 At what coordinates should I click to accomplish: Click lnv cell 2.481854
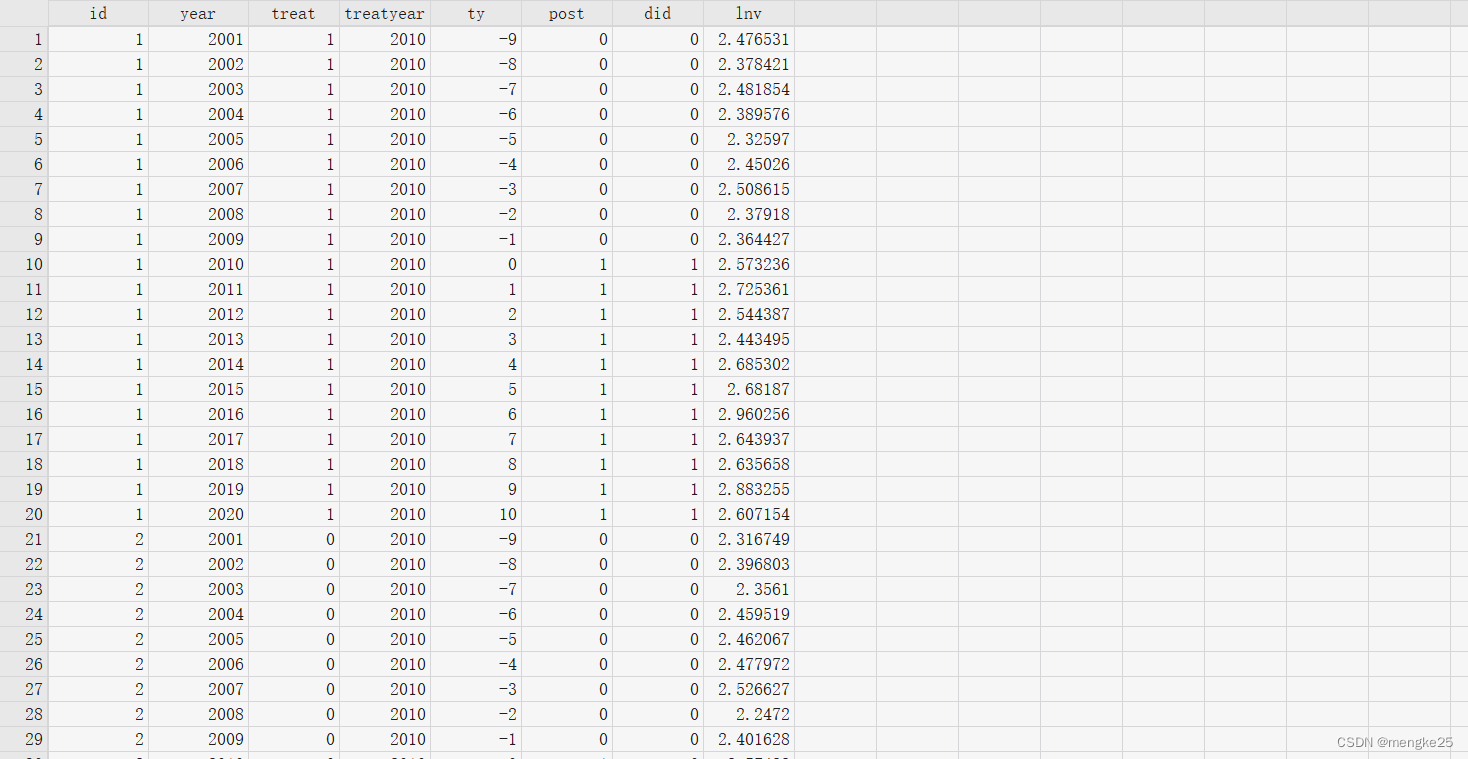pyautogui.click(x=749, y=89)
